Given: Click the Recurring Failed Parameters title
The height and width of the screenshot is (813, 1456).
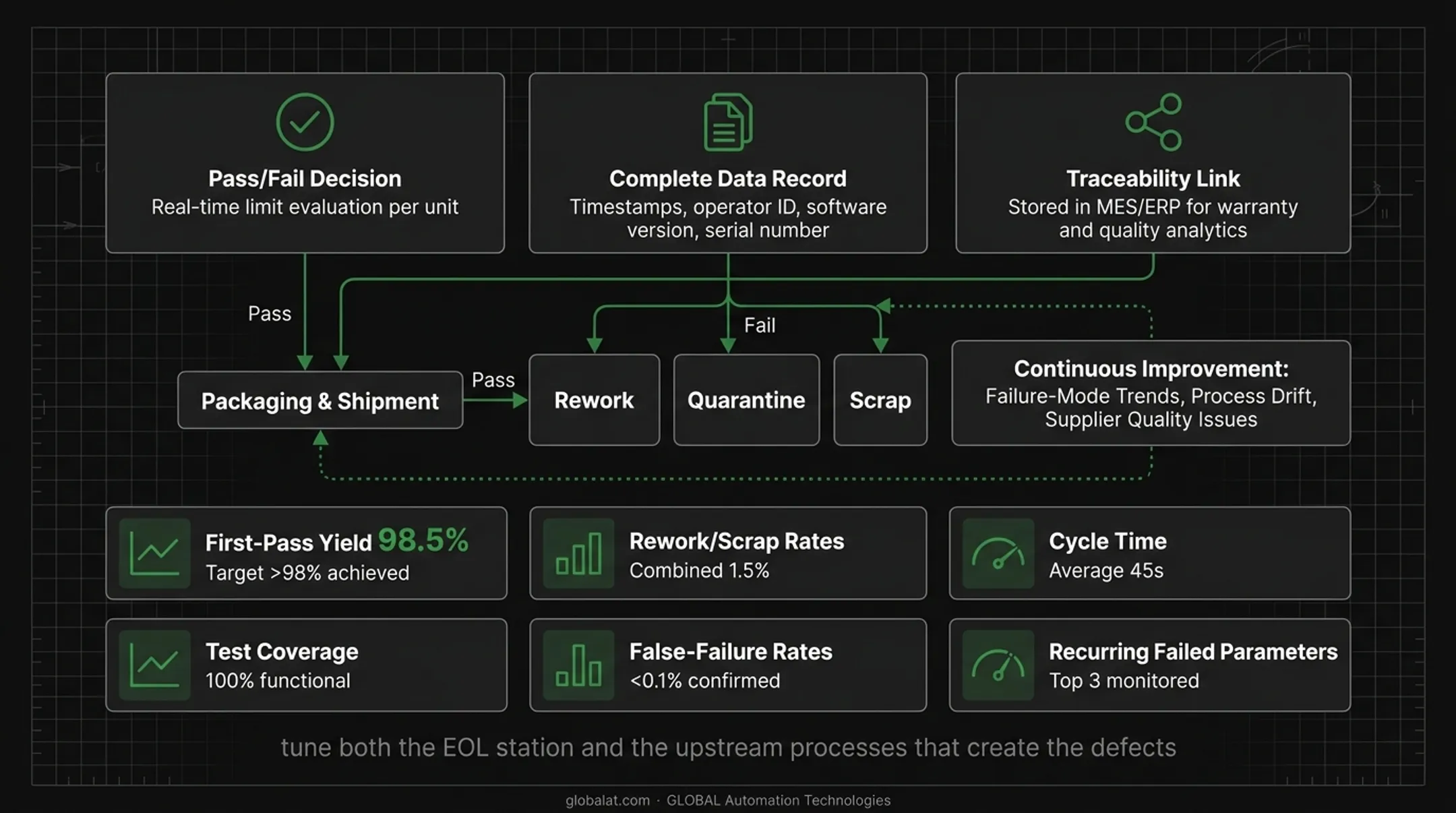Looking at the screenshot, I should (1193, 652).
